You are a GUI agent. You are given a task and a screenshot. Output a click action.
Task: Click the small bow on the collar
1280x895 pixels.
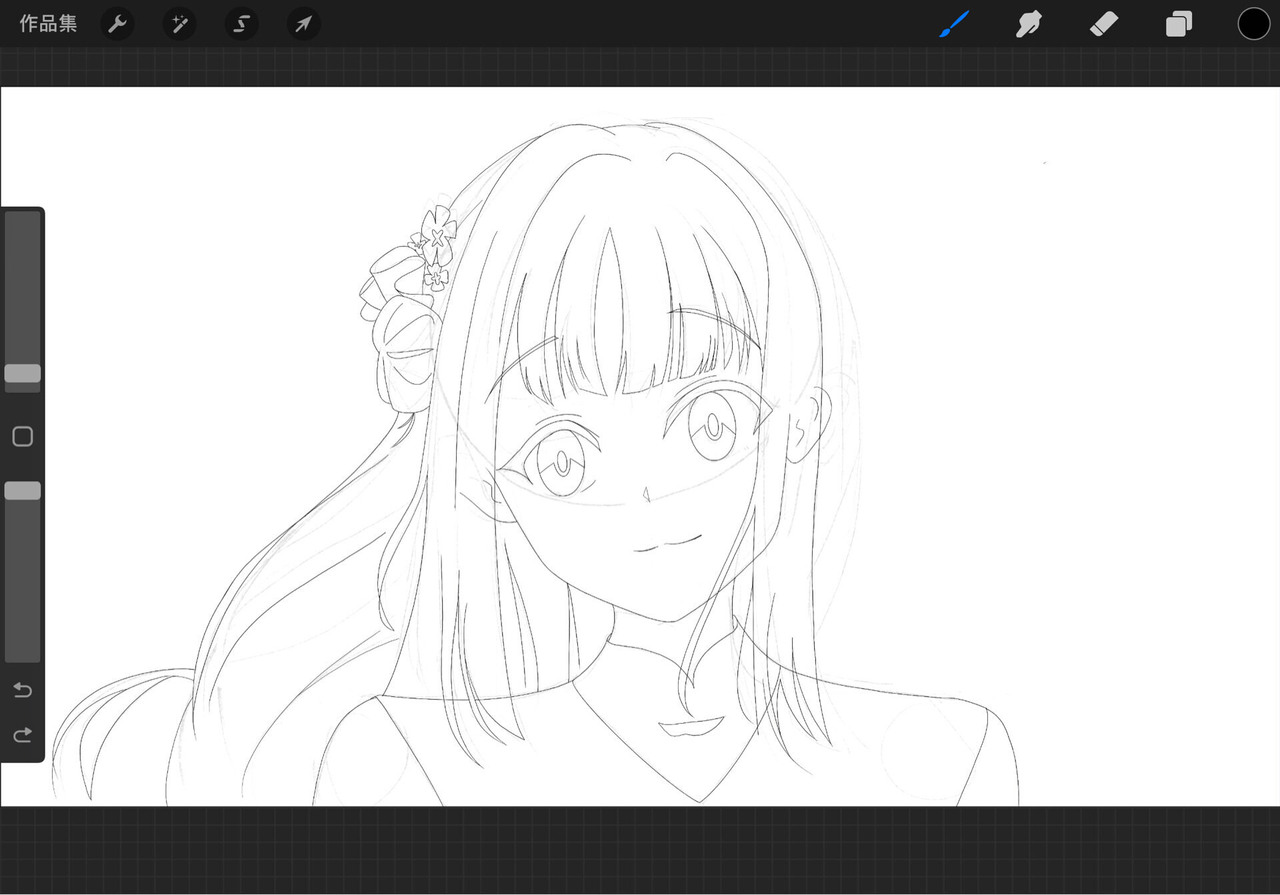(691, 726)
